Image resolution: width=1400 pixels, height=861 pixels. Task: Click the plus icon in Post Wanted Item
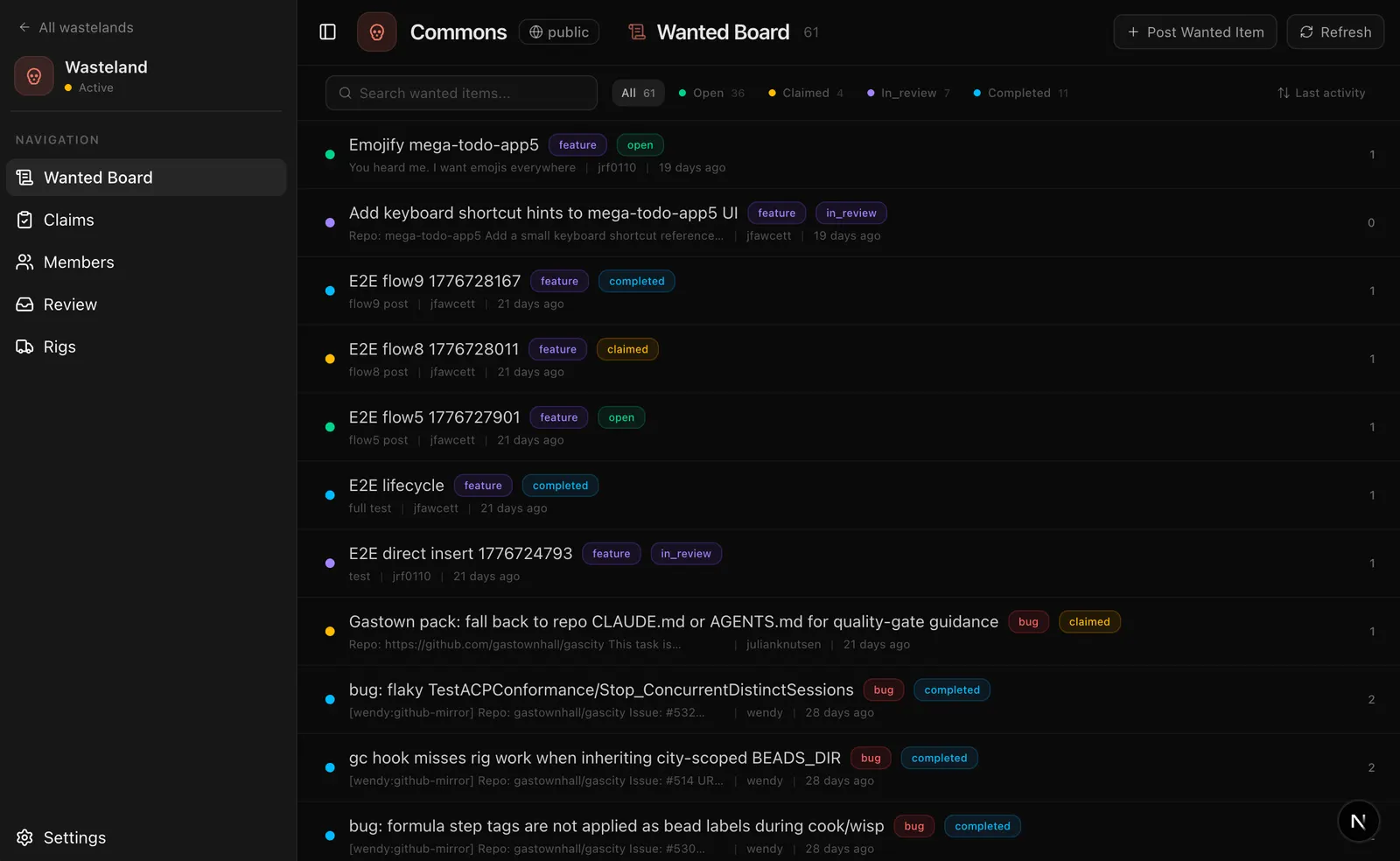(1133, 32)
